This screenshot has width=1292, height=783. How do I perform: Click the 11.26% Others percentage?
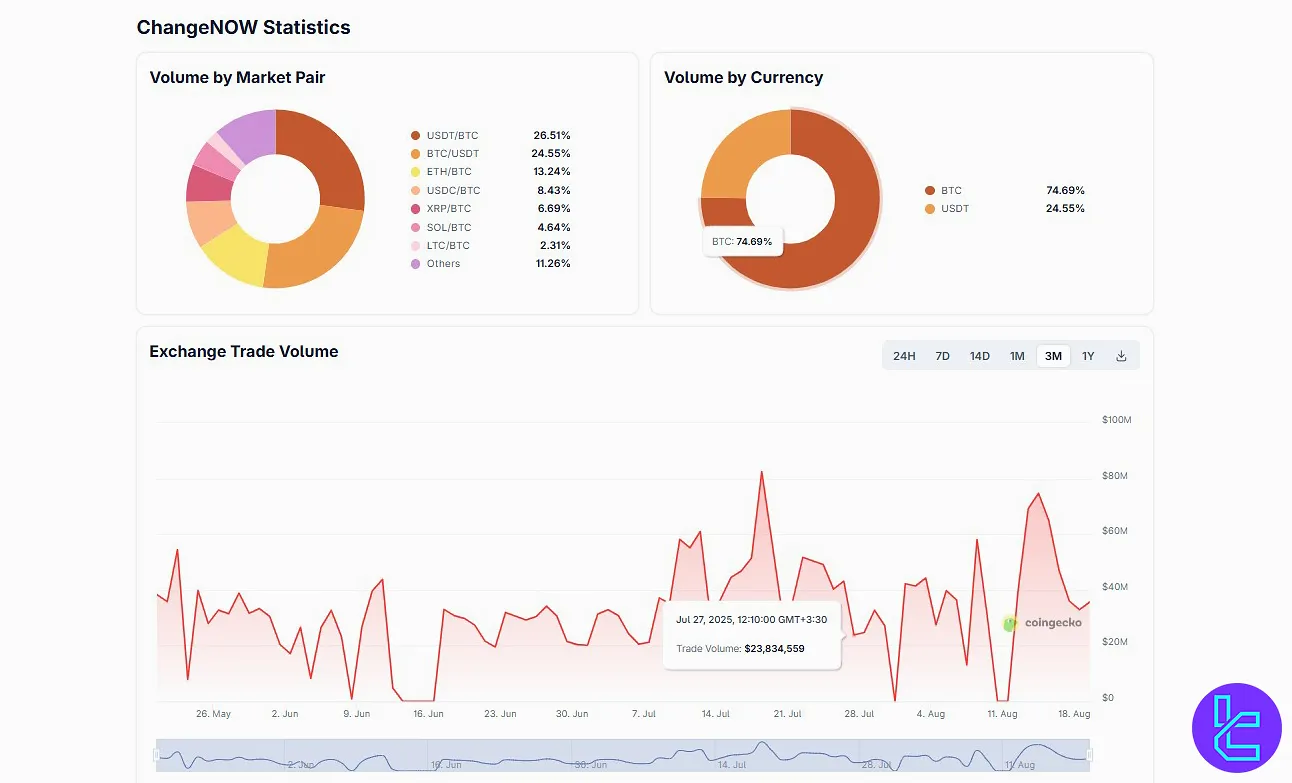tap(552, 264)
